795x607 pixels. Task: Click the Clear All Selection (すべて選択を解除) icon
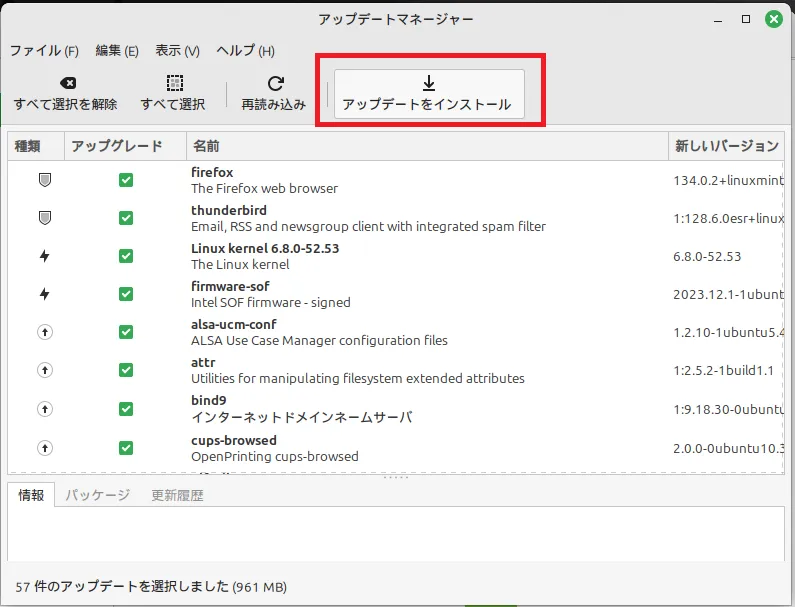point(66,84)
